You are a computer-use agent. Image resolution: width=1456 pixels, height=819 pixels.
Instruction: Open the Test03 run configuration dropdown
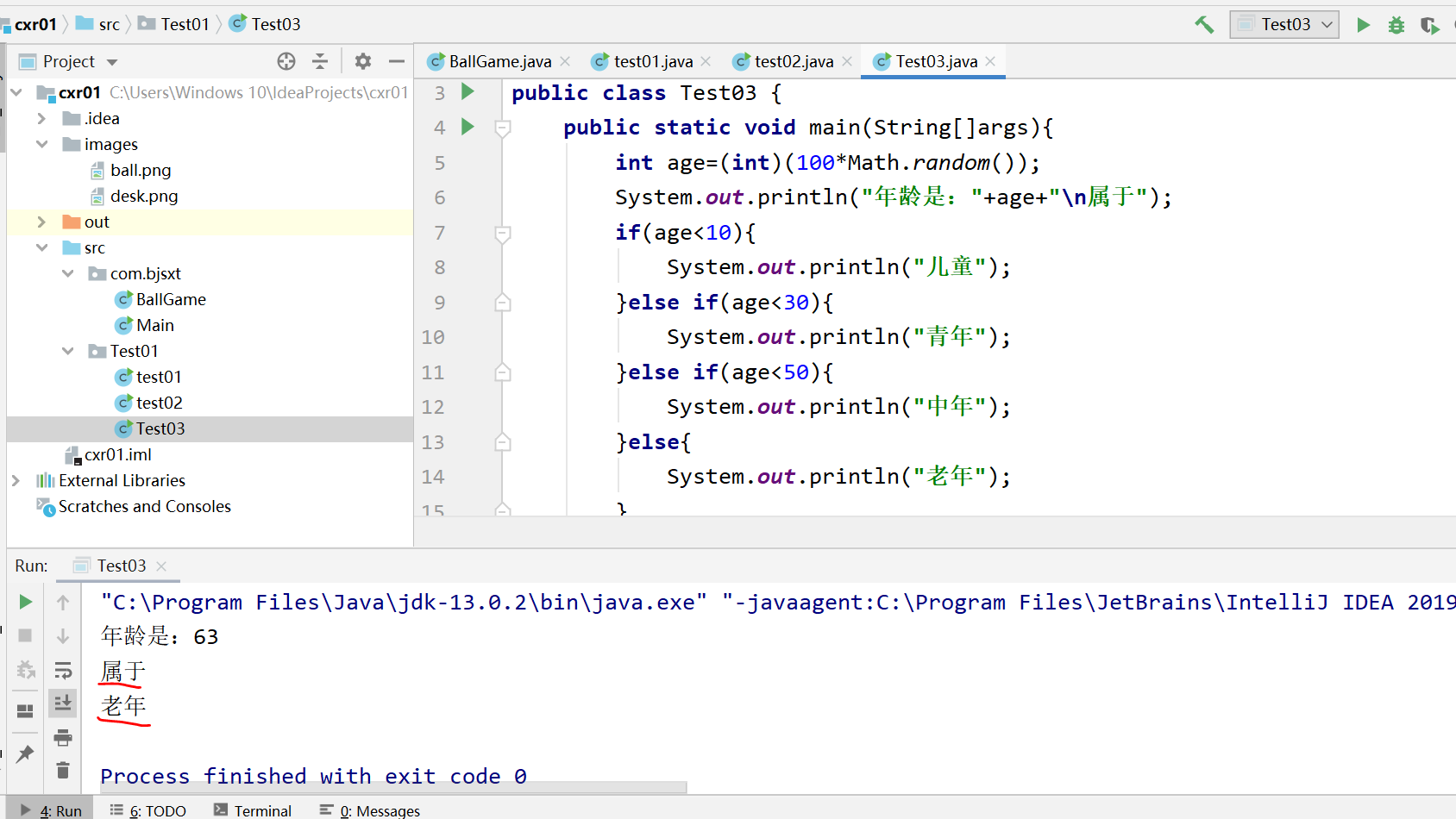tap(1284, 24)
